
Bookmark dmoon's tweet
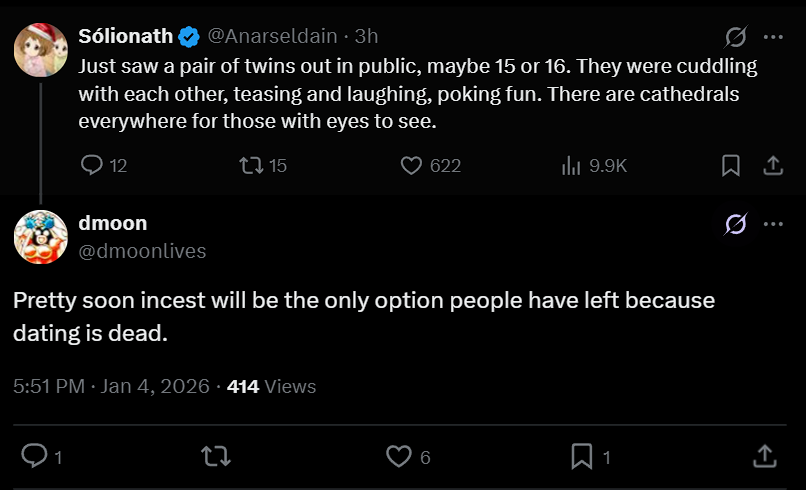[581, 456]
